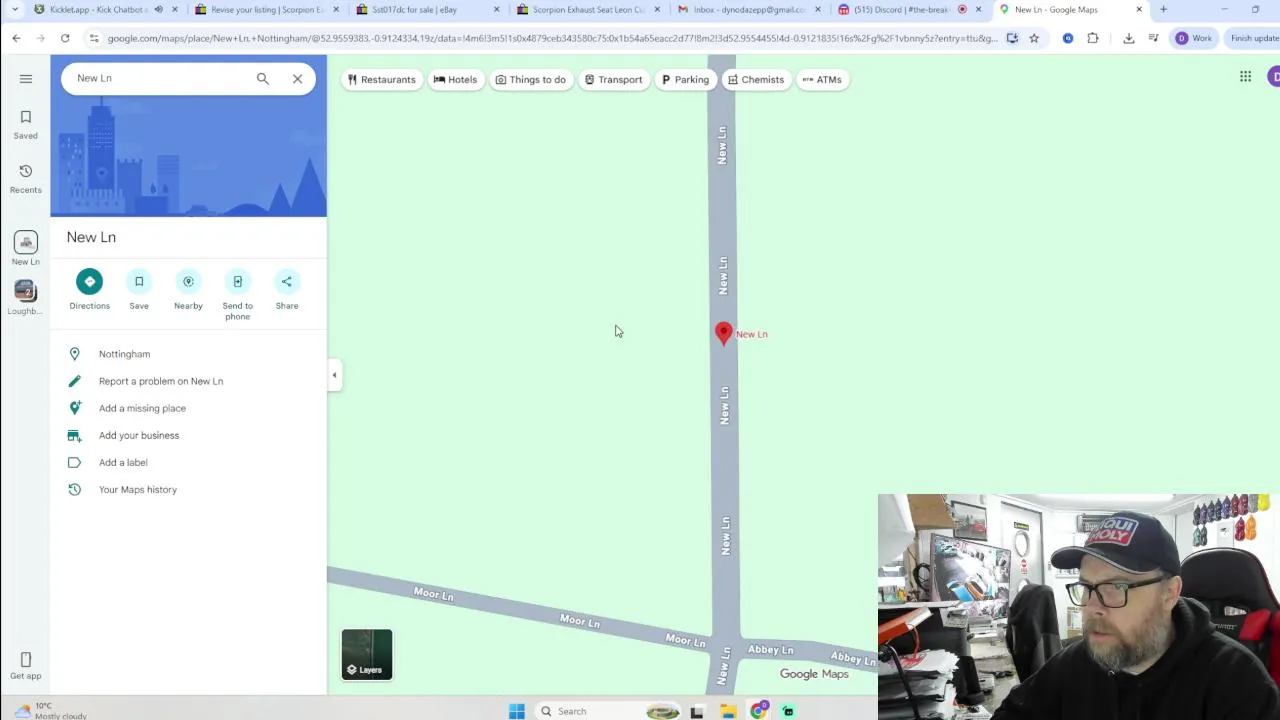
Task: Mute audio on the Kicklet tab
Action: 158,10
